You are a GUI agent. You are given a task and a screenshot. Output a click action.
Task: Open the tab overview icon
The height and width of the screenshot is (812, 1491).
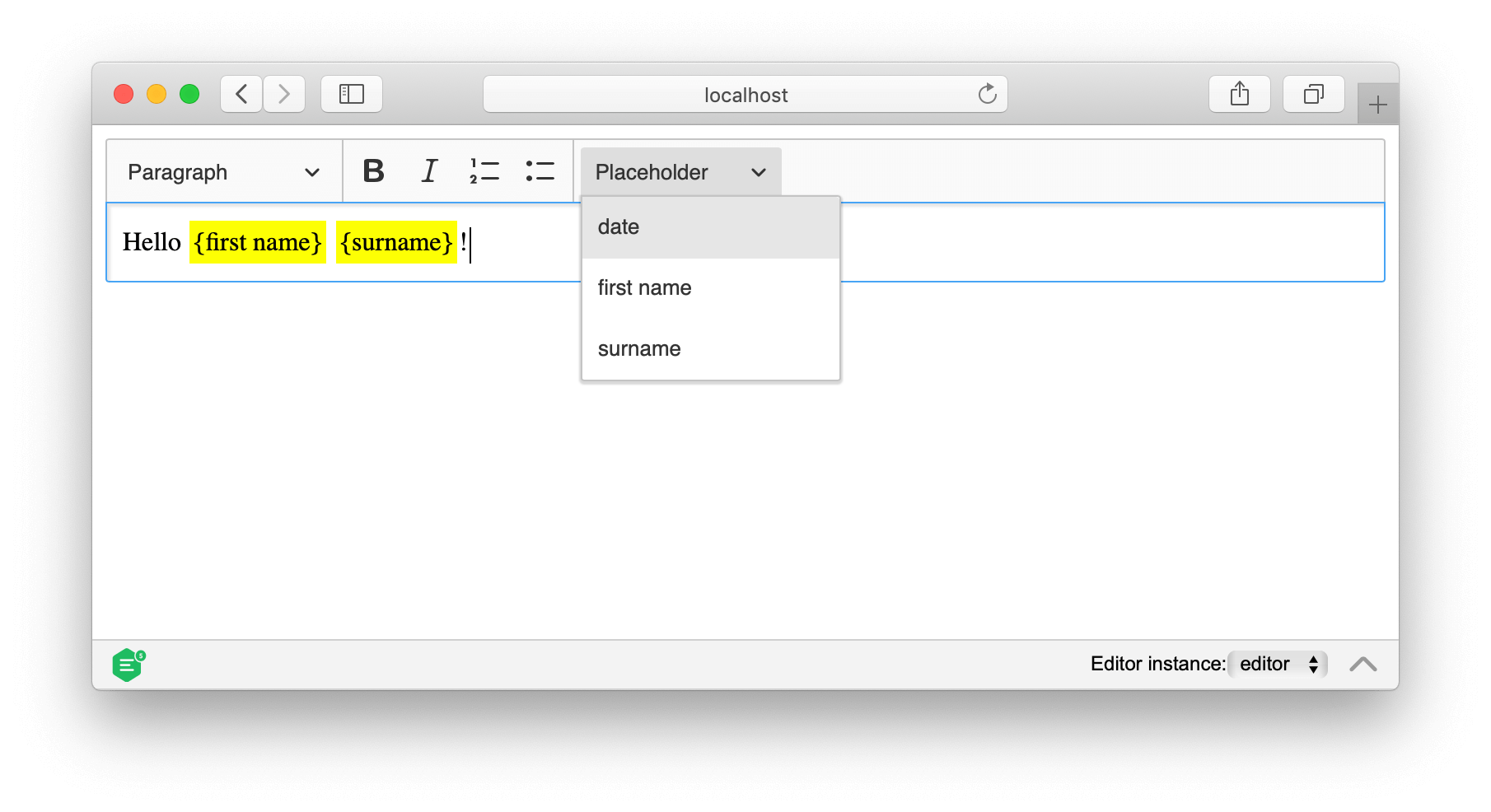(x=1313, y=94)
